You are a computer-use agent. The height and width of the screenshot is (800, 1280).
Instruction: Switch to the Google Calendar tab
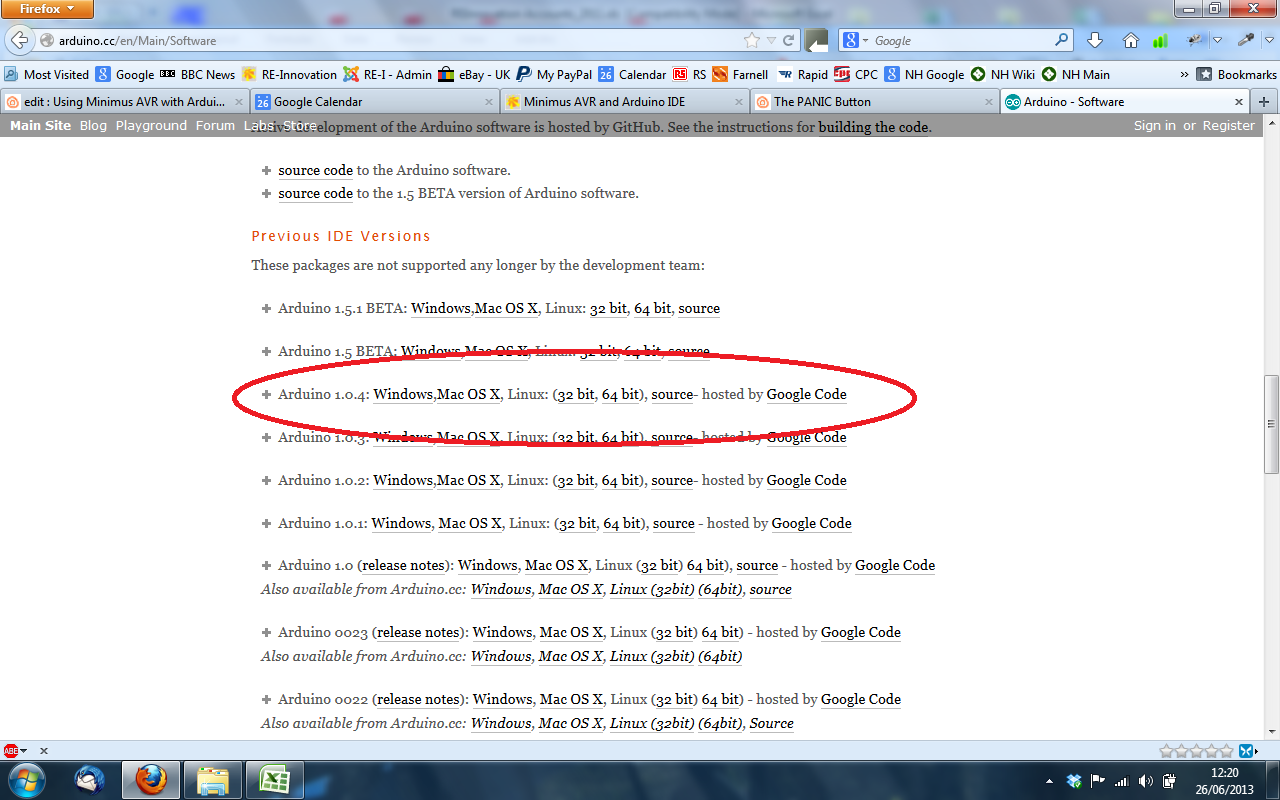374,102
